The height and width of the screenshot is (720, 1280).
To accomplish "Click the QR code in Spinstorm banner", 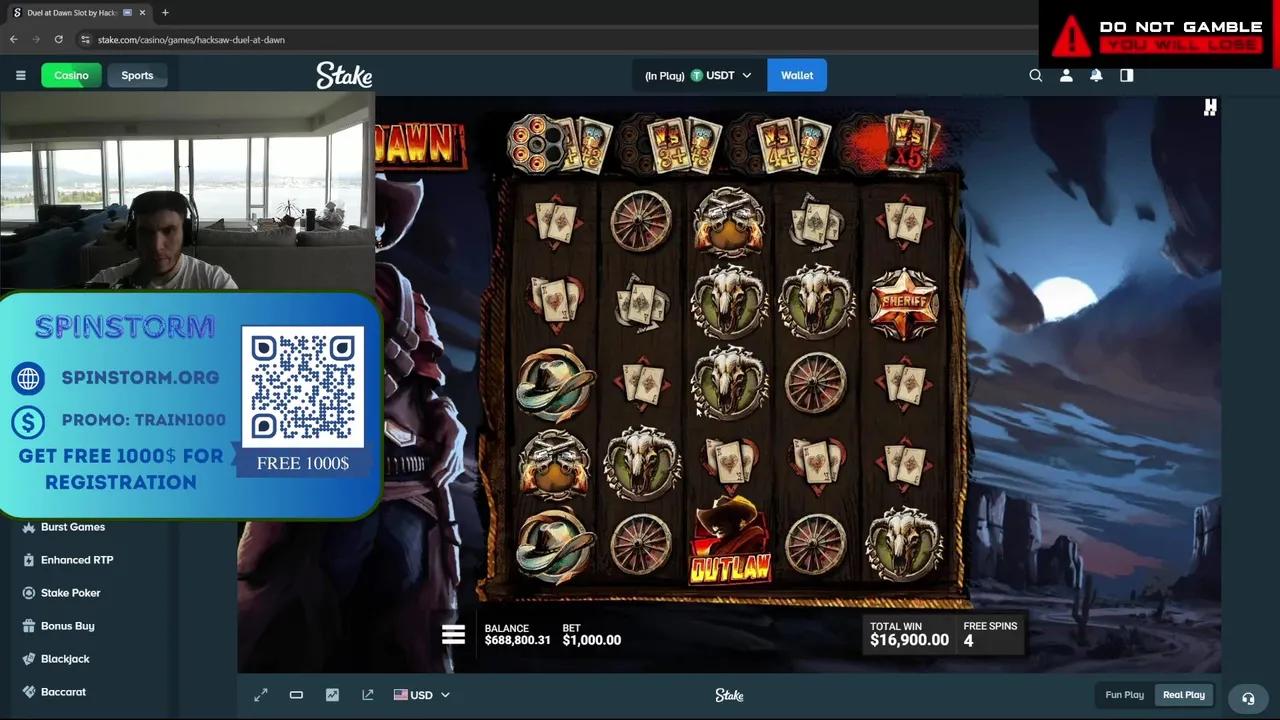I will tap(303, 387).
